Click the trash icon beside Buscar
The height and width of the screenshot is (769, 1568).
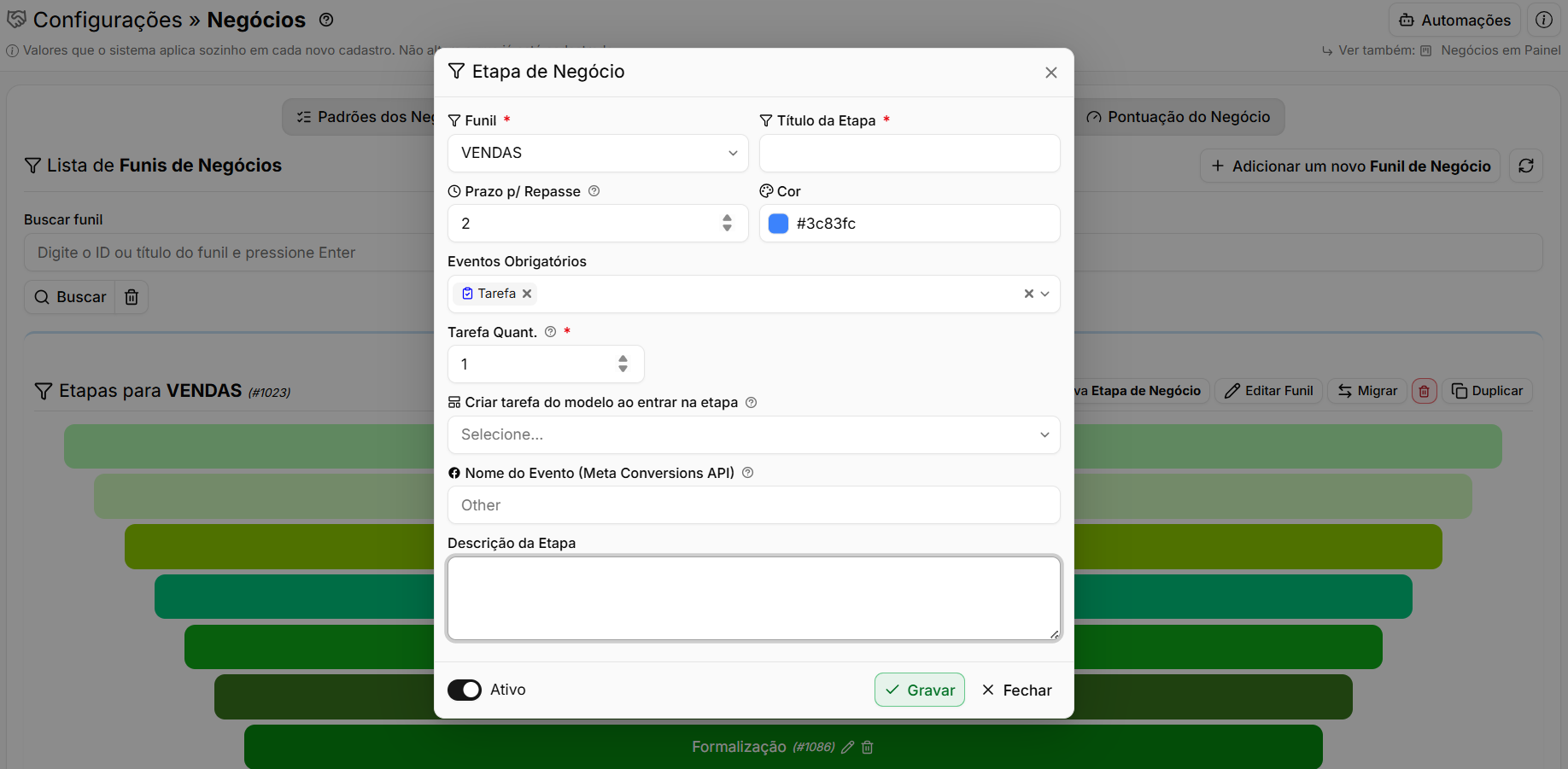(x=132, y=297)
